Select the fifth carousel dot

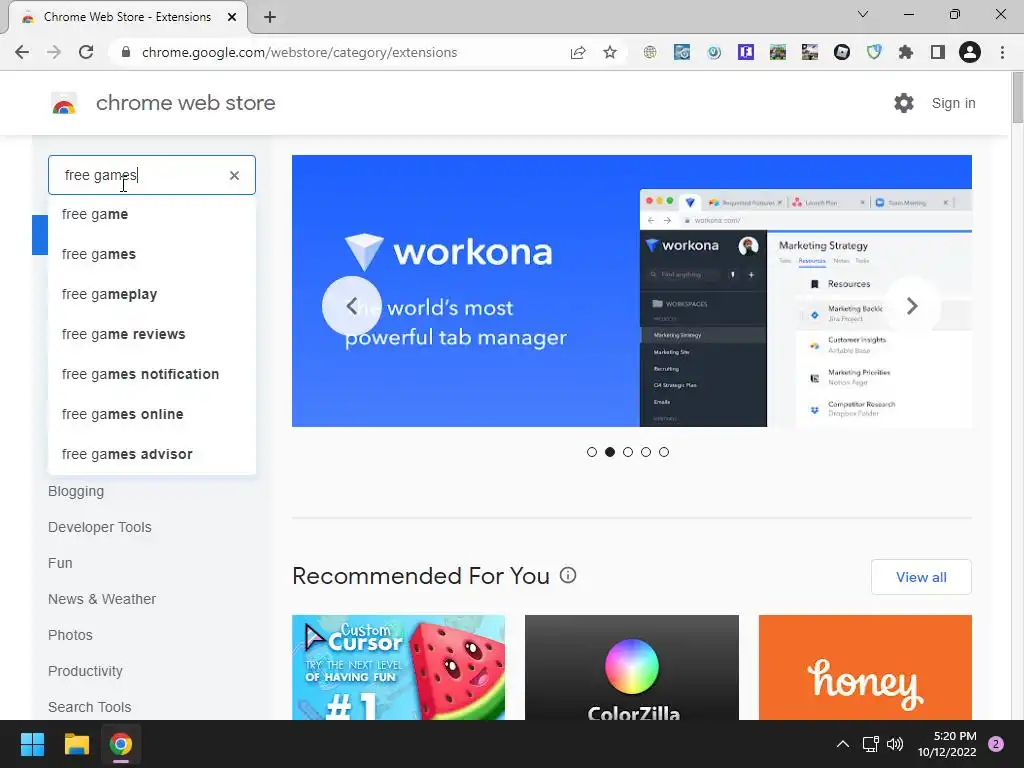pos(664,452)
